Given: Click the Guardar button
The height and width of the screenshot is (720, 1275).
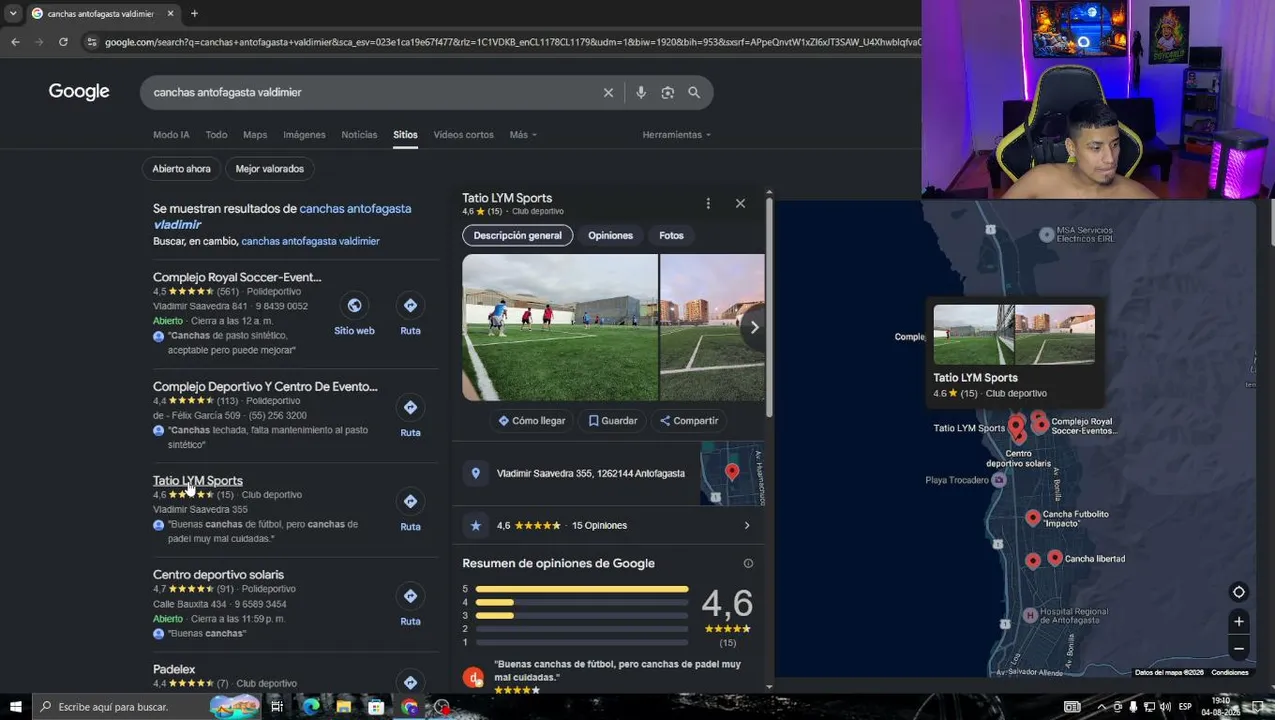Looking at the screenshot, I should pos(613,421).
